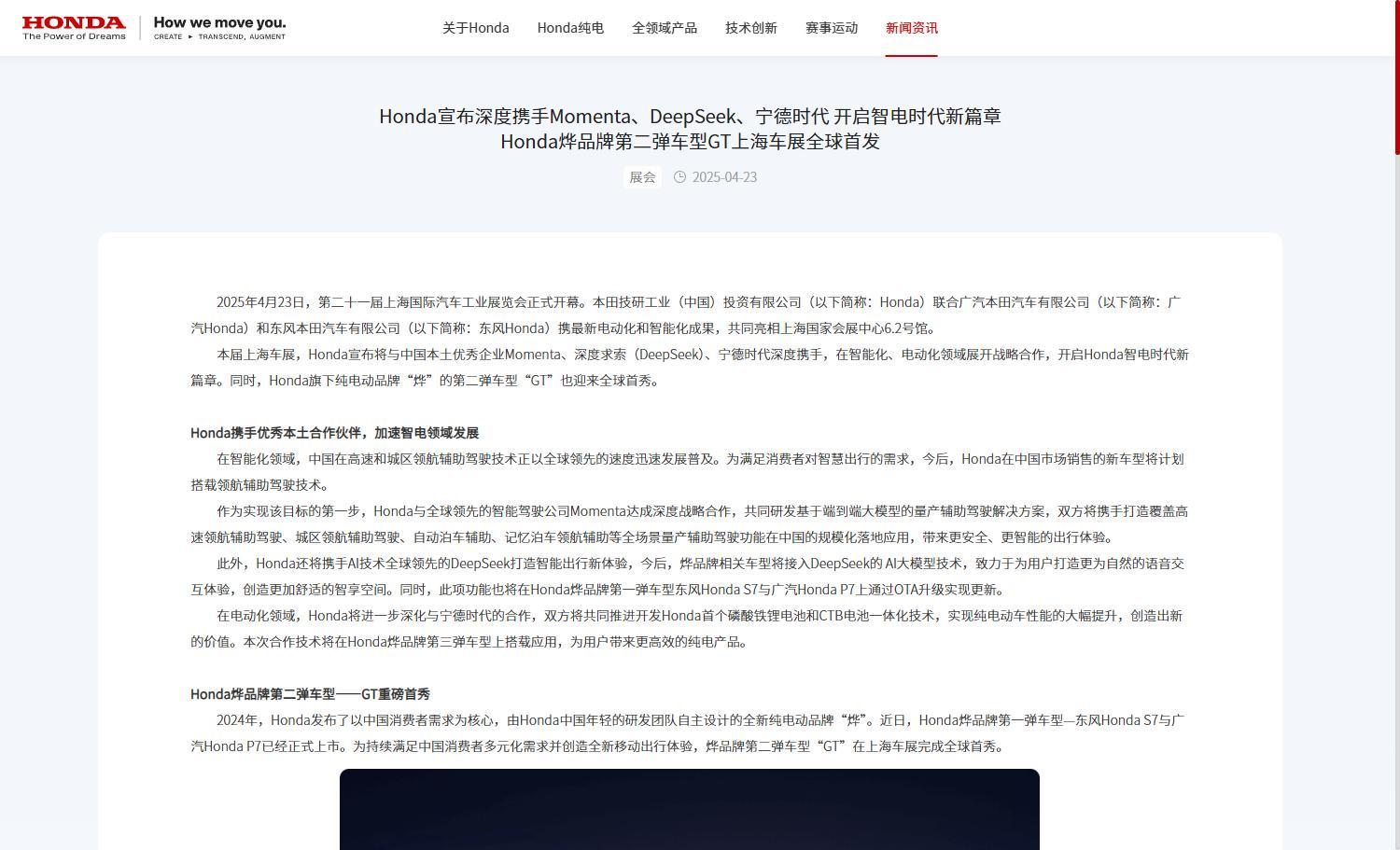Open the 赛事运动 menu
This screenshot has width=1400, height=850.
pyautogui.click(x=832, y=28)
